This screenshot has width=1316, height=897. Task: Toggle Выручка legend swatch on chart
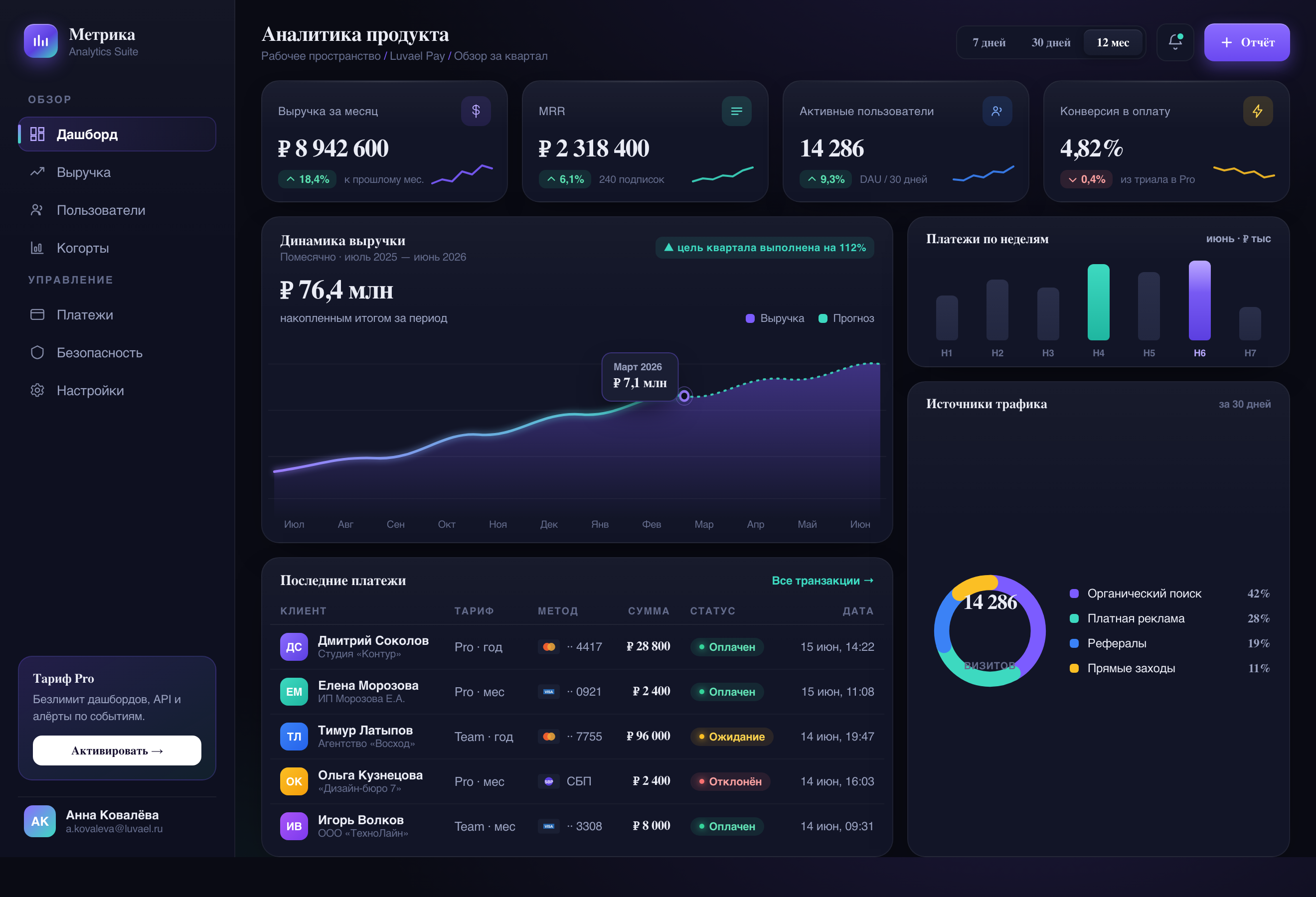point(750,318)
